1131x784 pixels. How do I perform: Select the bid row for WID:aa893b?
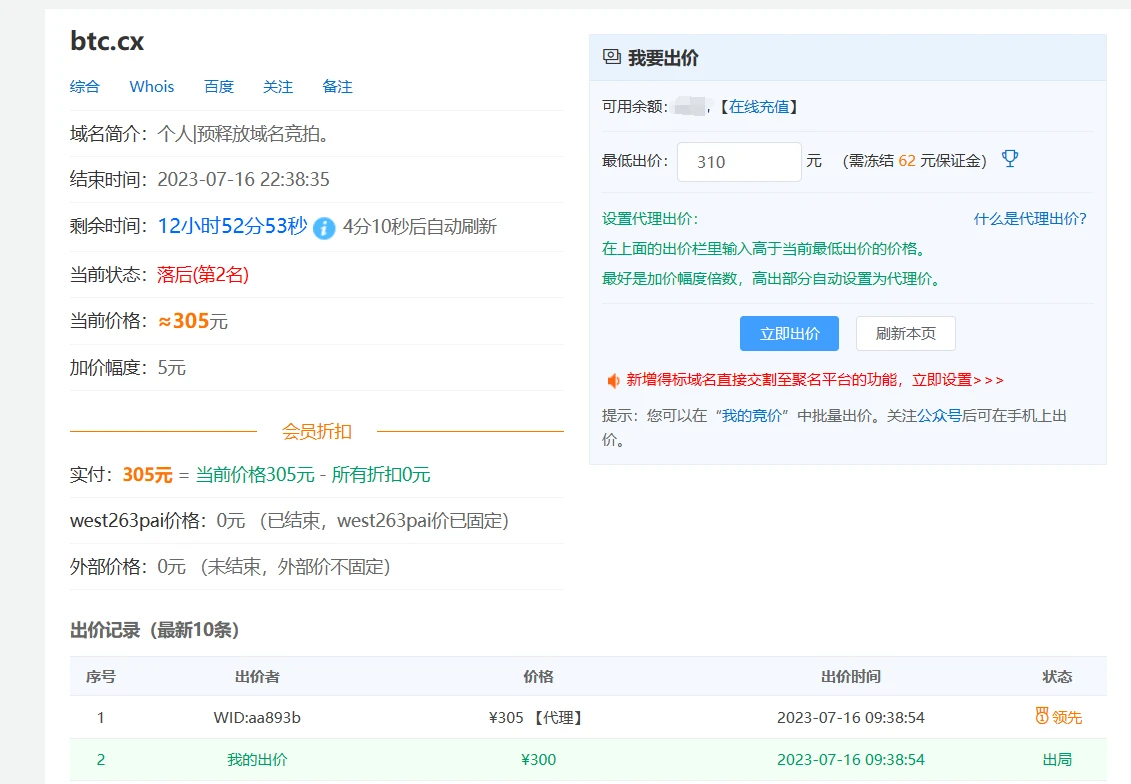(x=588, y=717)
